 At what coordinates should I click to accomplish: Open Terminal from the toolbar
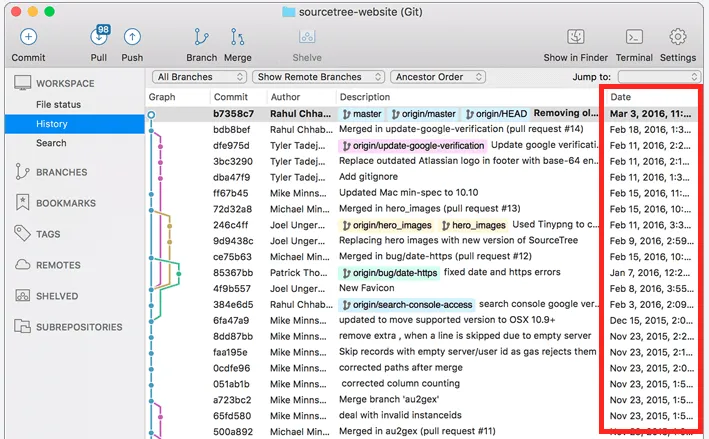(x=634, y=38)
